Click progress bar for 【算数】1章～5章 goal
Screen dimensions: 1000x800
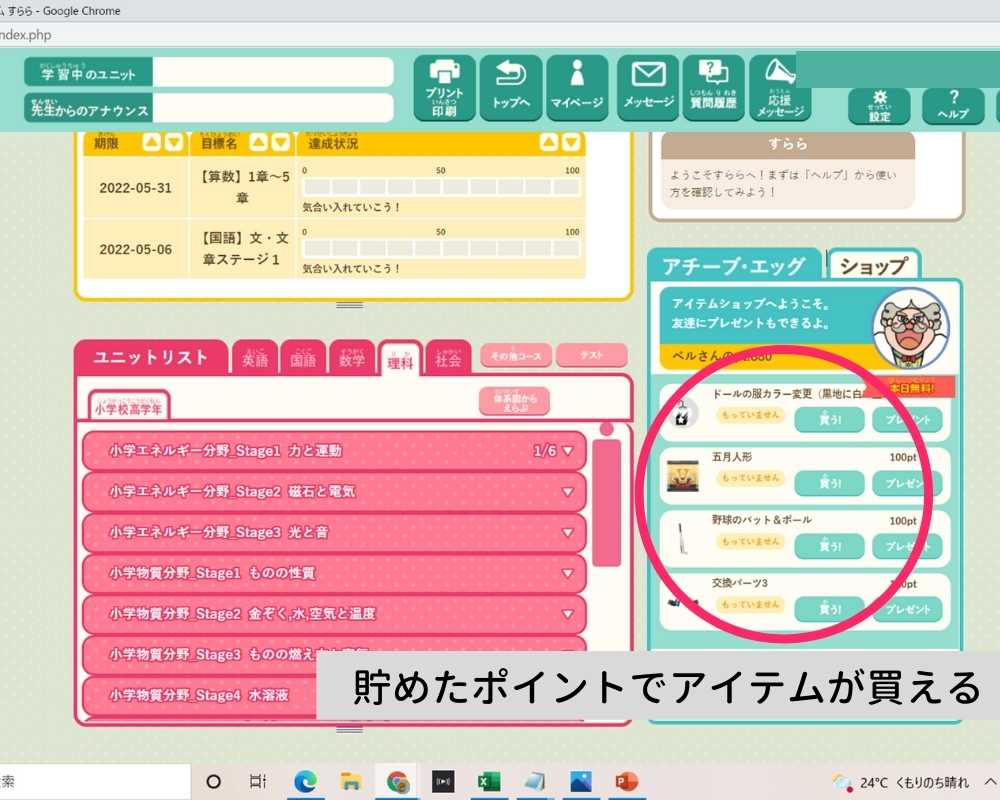tap(441, 187)
